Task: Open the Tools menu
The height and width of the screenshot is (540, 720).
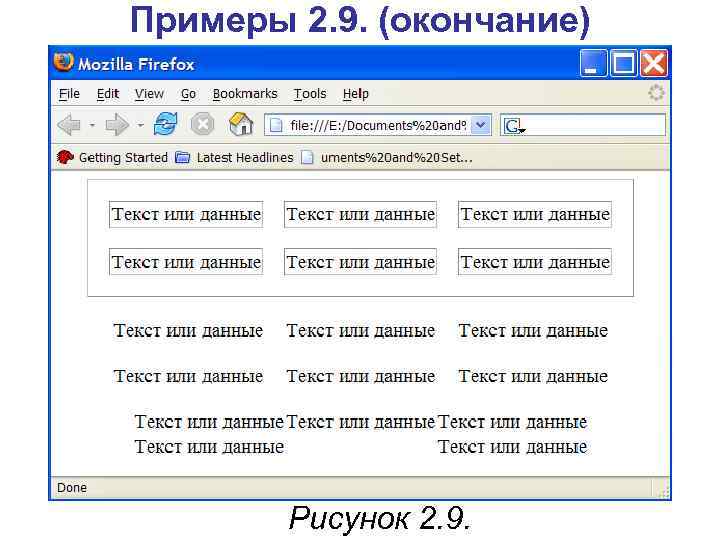Action: click(310, 94)
